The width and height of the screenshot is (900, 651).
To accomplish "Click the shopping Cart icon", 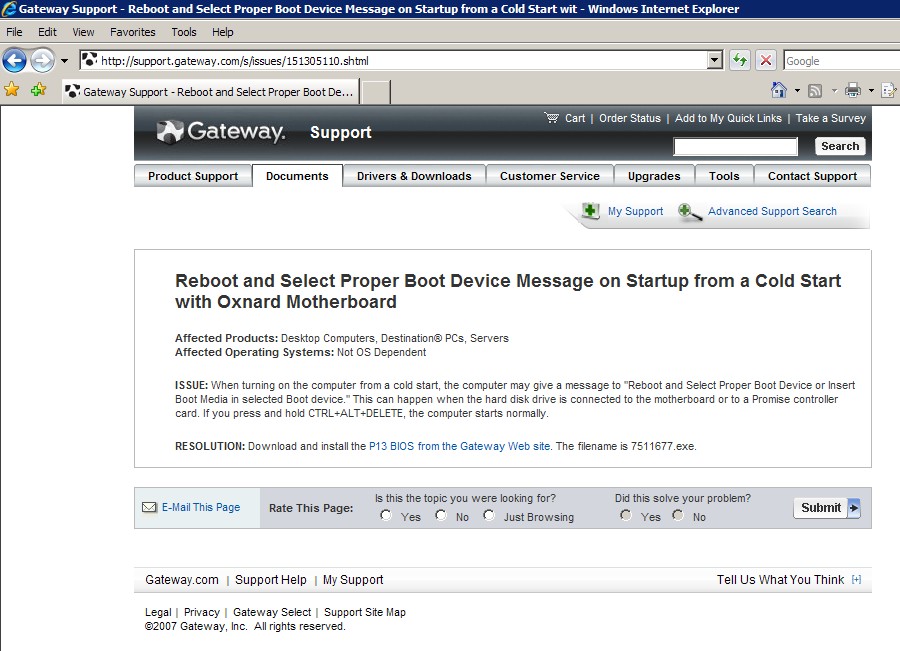I will [552, 118].
